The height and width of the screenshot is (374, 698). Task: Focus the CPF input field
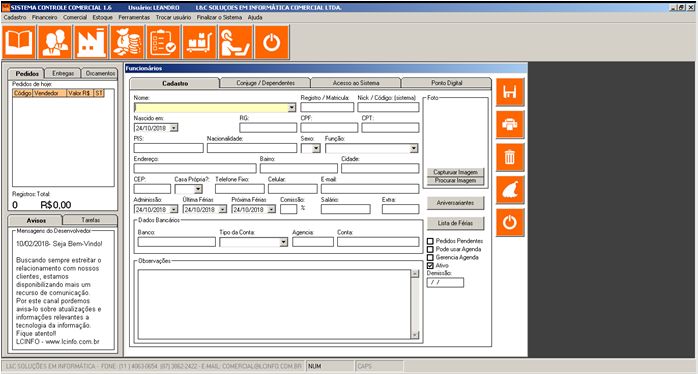(329, 128)
